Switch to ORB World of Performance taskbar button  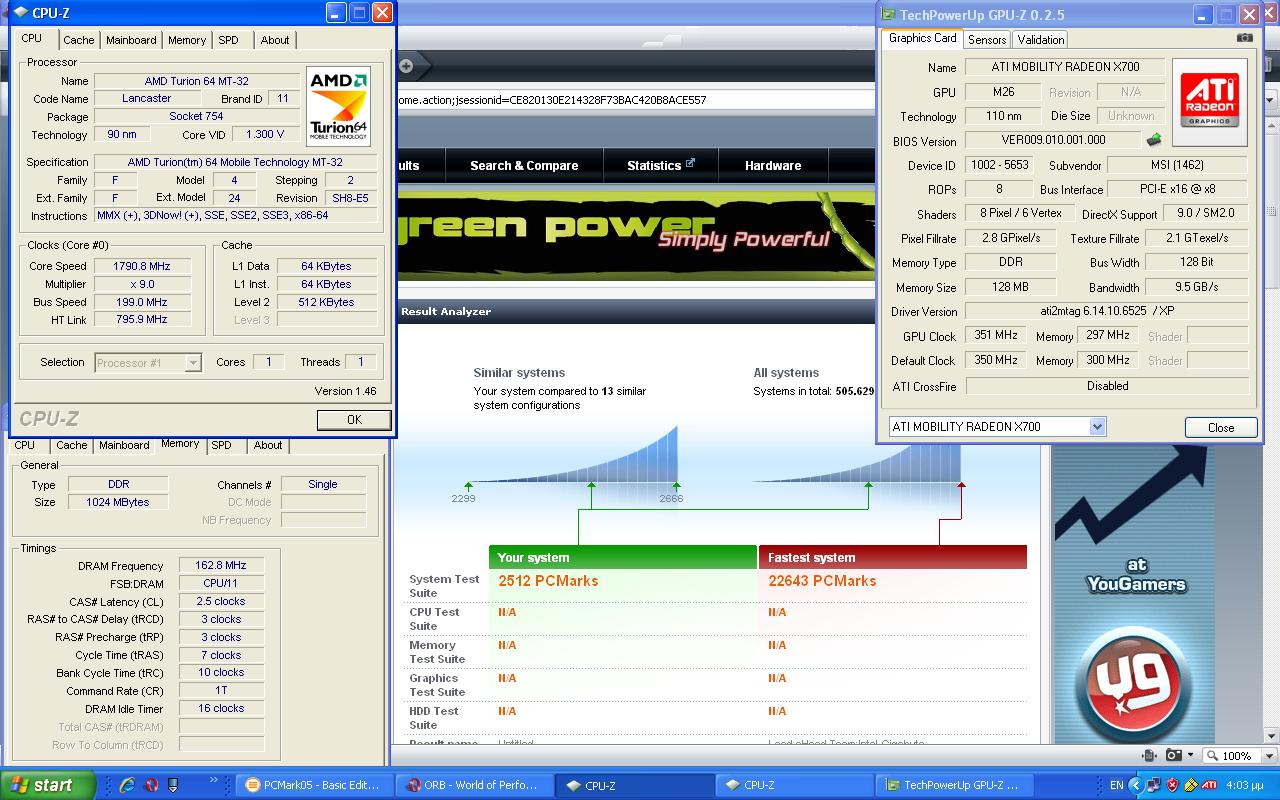click(476, 785)
